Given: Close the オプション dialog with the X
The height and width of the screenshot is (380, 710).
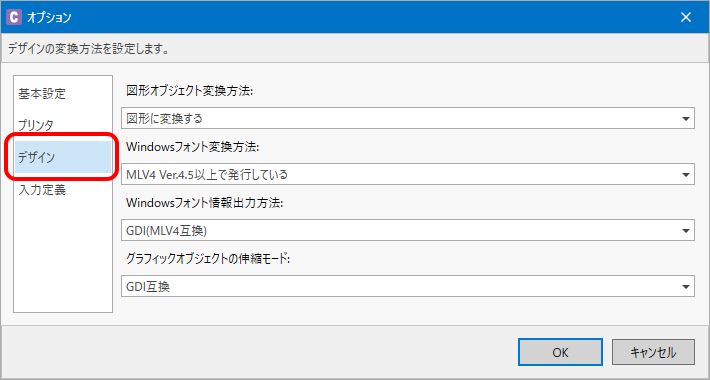Looking at the screenshot, I should click(x=686, y=17).
